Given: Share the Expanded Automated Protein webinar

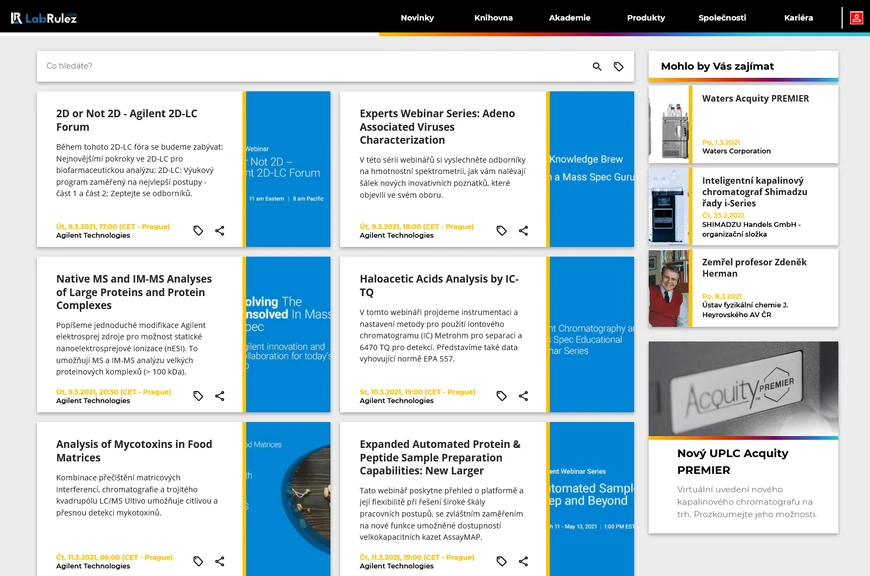Looking at the screenshot, I should coord(523,561).
